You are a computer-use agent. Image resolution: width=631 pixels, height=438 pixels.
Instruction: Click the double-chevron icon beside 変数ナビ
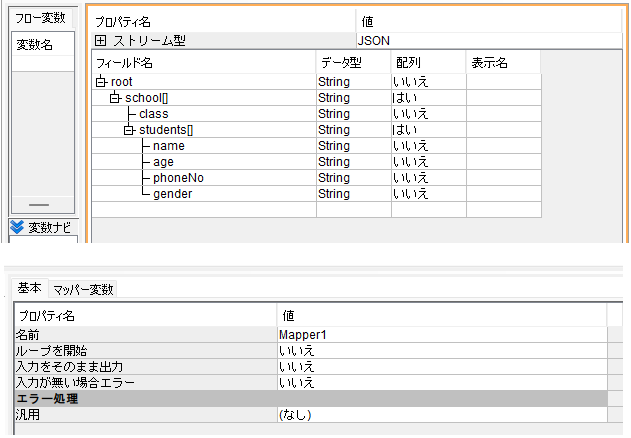(16, 226)
